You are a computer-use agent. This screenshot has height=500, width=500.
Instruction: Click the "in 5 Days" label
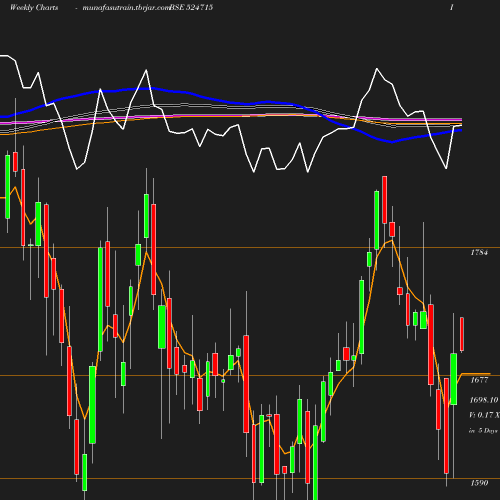tap(483, 431)
